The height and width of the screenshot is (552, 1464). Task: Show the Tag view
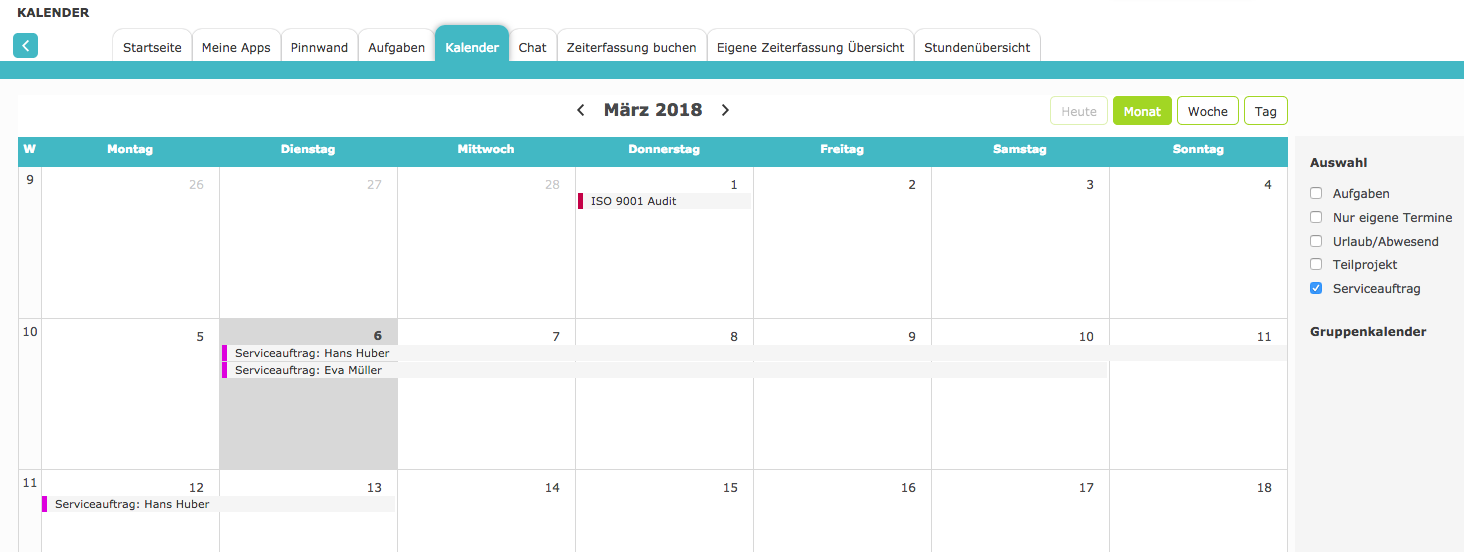point(1266,111)
